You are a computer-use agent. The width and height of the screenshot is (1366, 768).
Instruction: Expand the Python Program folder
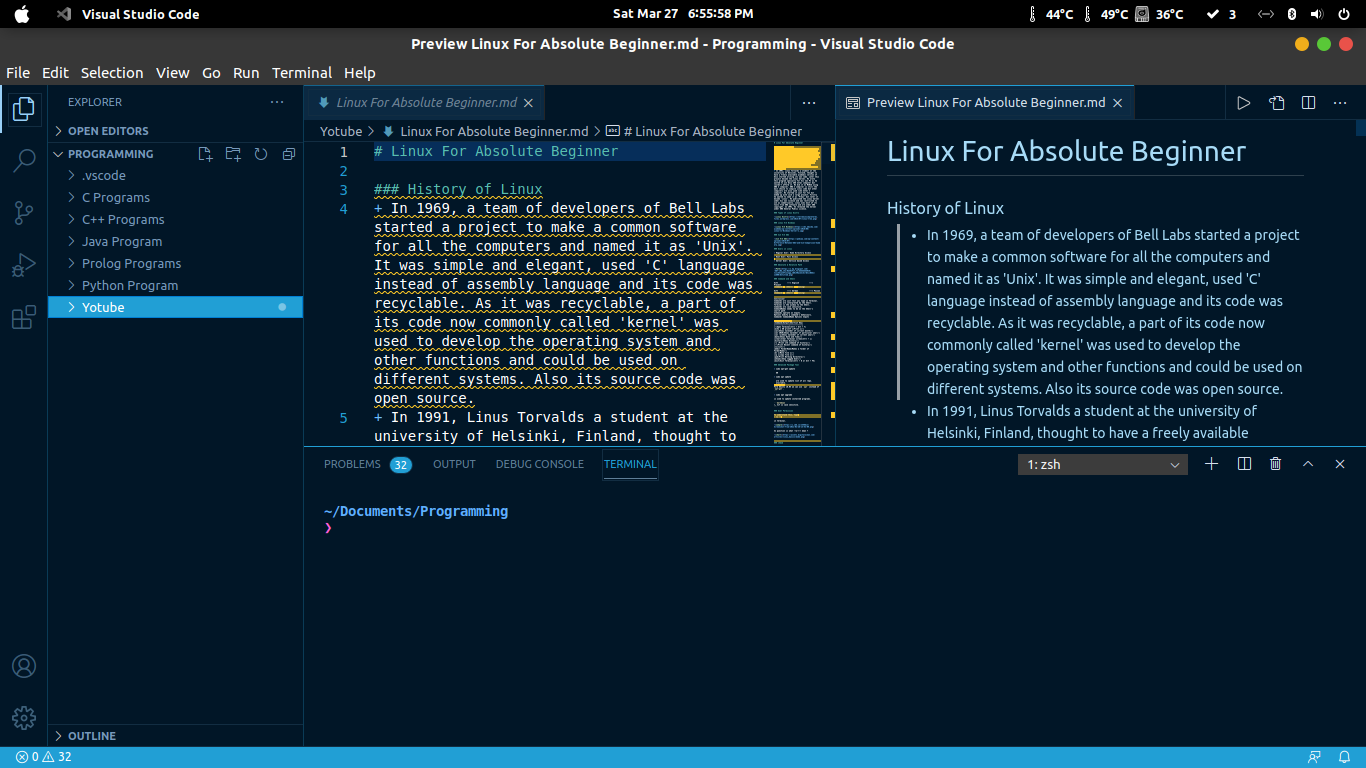pyautogui.click(x=175, y=285)
